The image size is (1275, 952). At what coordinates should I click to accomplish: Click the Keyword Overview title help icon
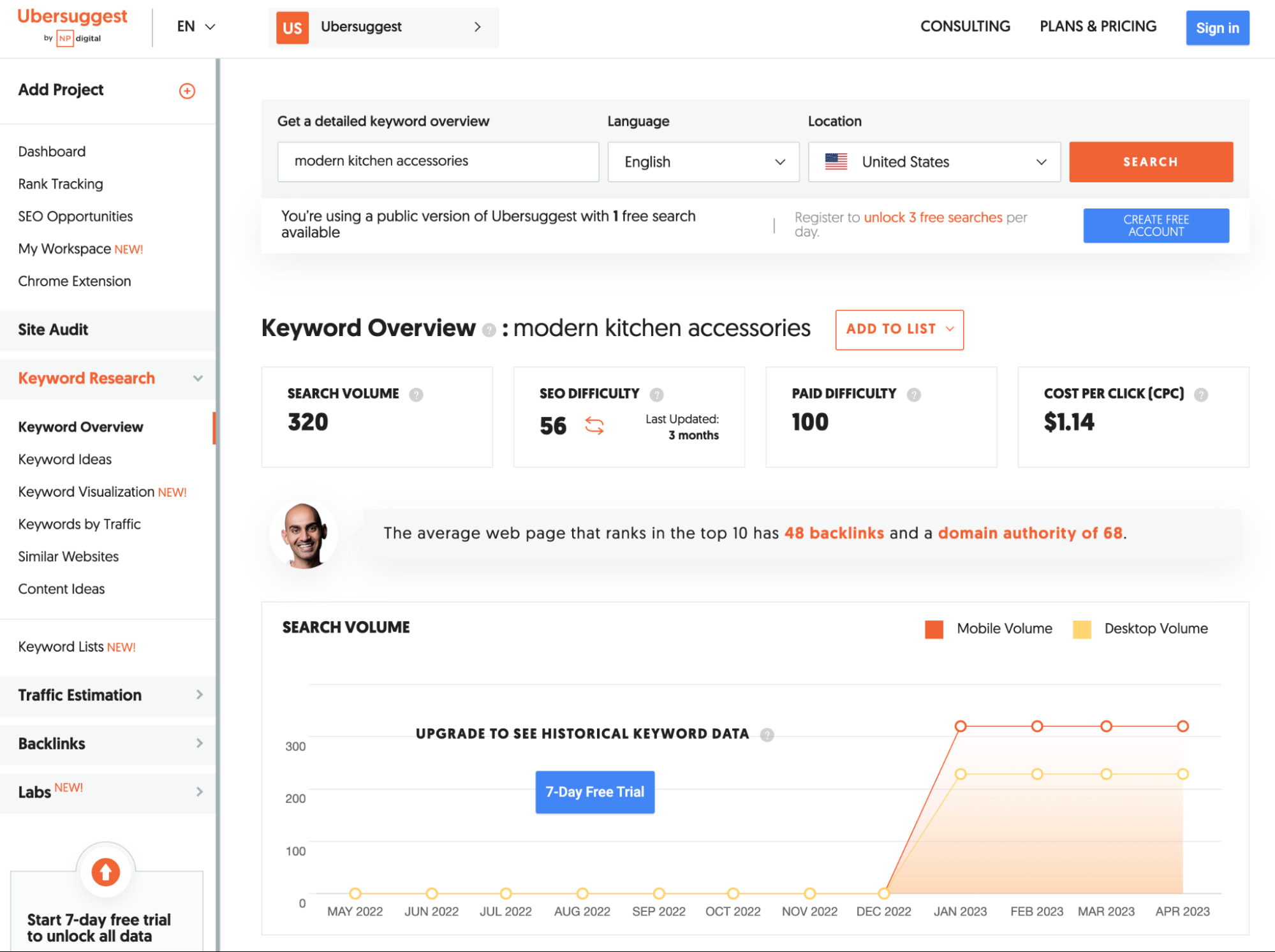(x=489, y=330)
